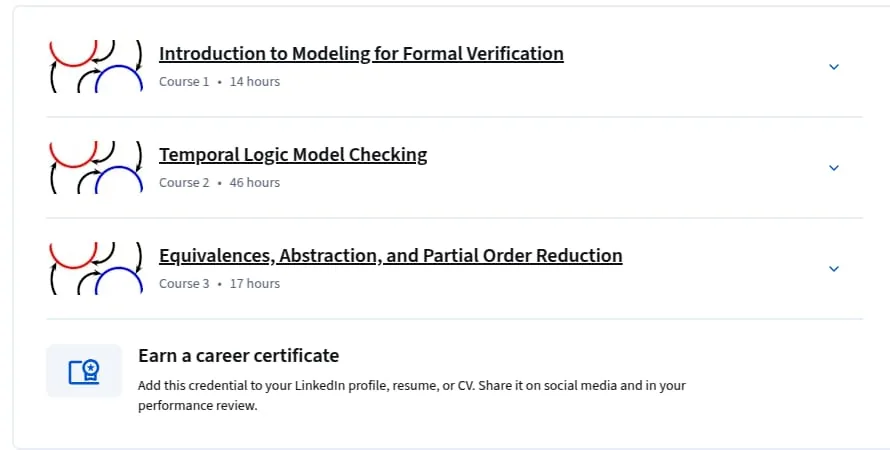Click the 'performance review.' text line

[x=198, y=406]
